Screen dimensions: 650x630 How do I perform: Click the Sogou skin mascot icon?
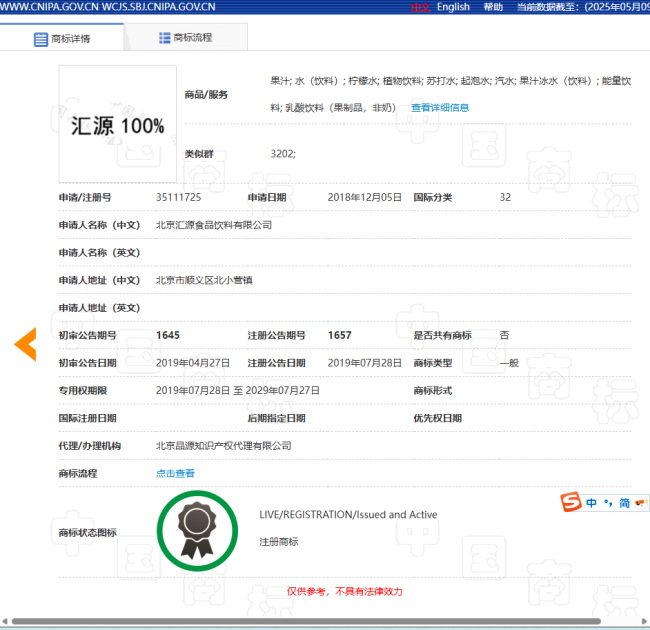tap(641, 502)
